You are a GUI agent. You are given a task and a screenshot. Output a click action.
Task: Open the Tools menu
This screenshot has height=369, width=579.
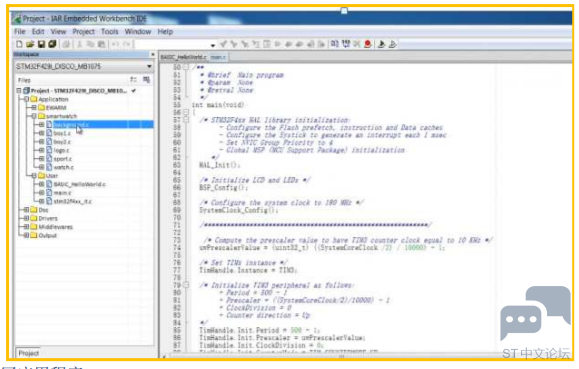[x=110, y=32]
